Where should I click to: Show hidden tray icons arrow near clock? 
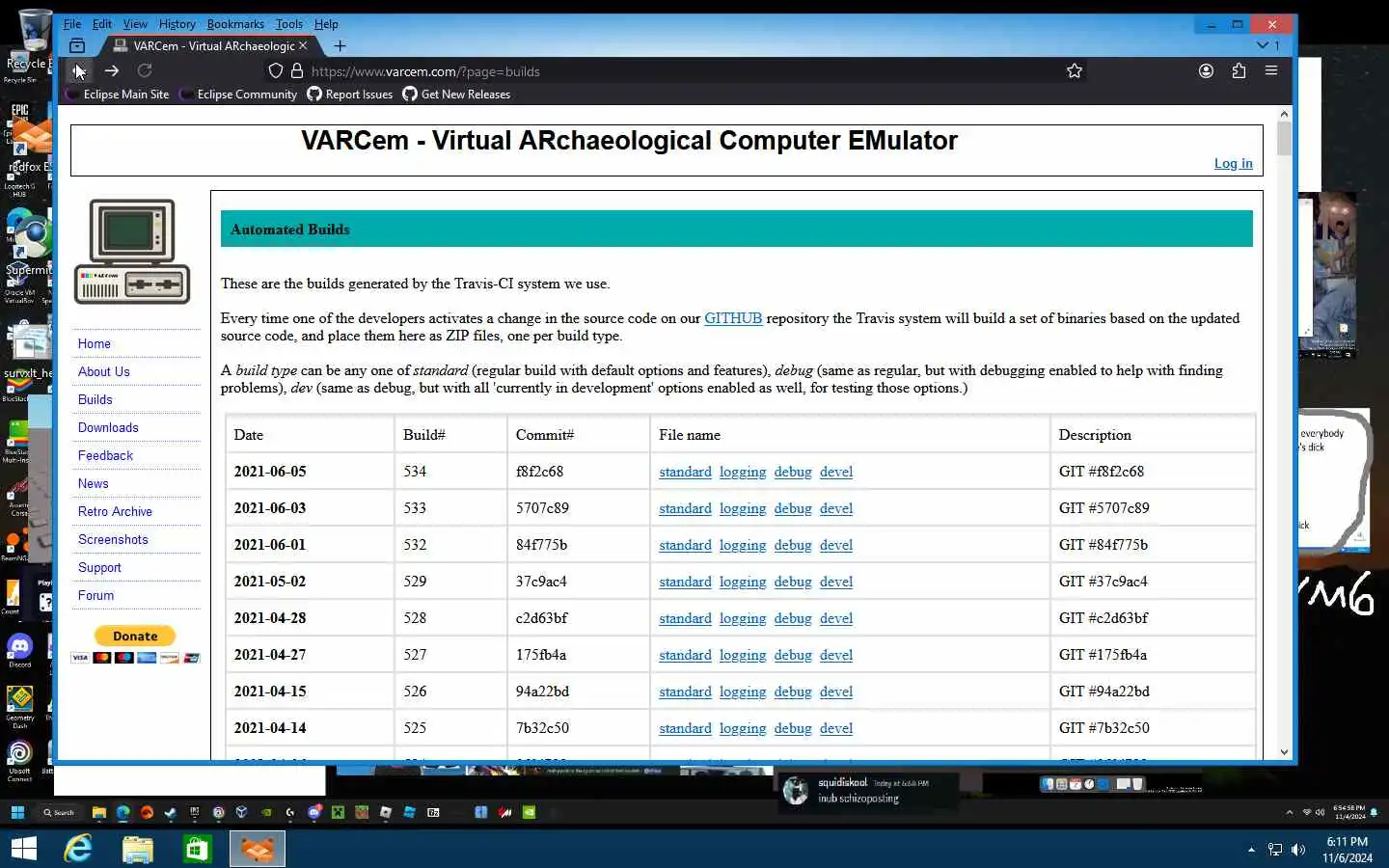click(x=1251, y=850)
